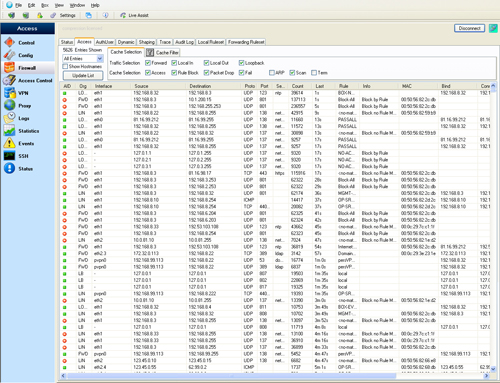Viewport: 500px width, 383px height.
Task: Open the VPN section icon
Action: pyautogui.click(x=10, y=93)
